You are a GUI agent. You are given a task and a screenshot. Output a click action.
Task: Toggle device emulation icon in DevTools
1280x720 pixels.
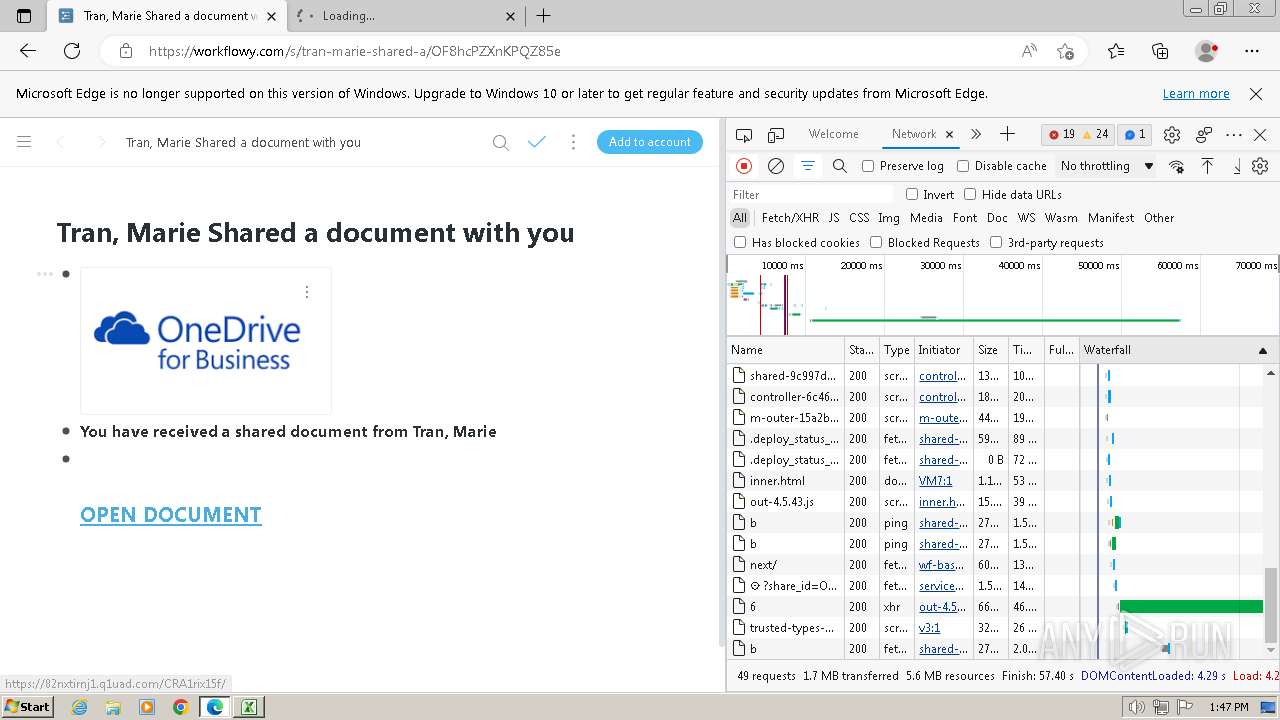pyautogui.click(x=776, y=135)
